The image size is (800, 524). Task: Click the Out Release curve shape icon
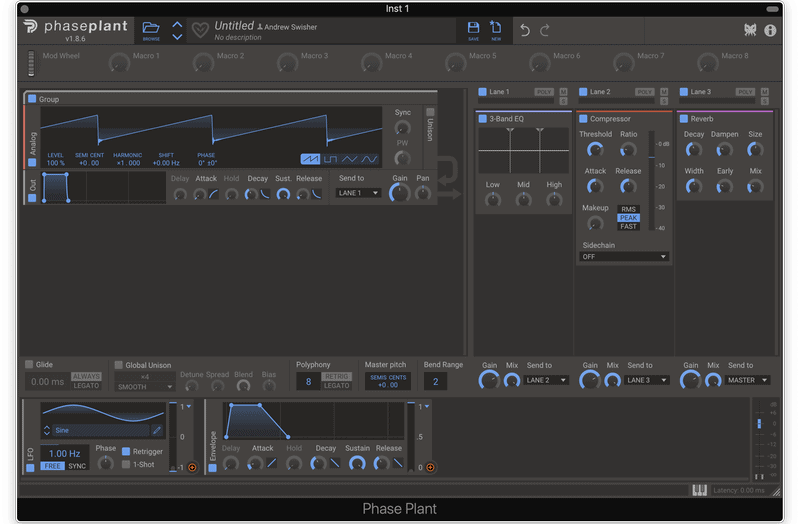317,194
